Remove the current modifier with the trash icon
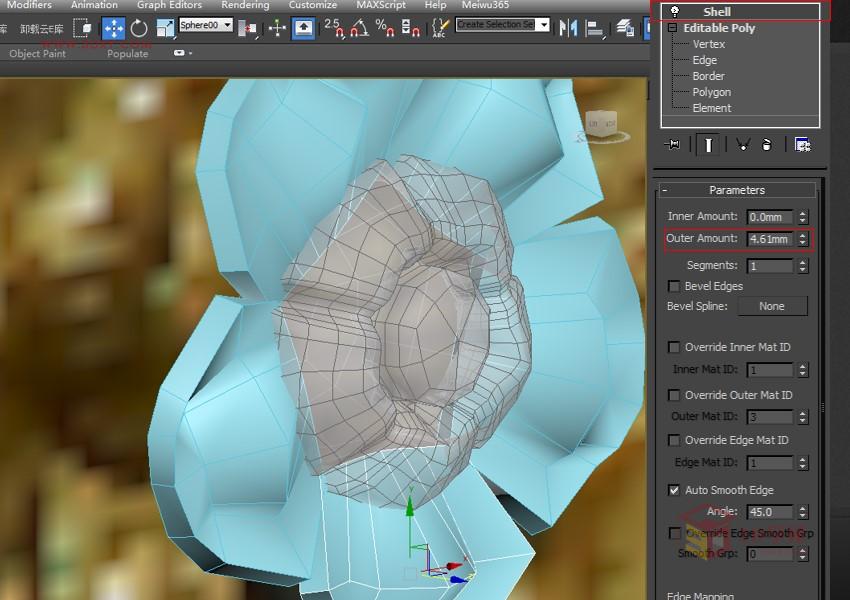 (767, 145)
